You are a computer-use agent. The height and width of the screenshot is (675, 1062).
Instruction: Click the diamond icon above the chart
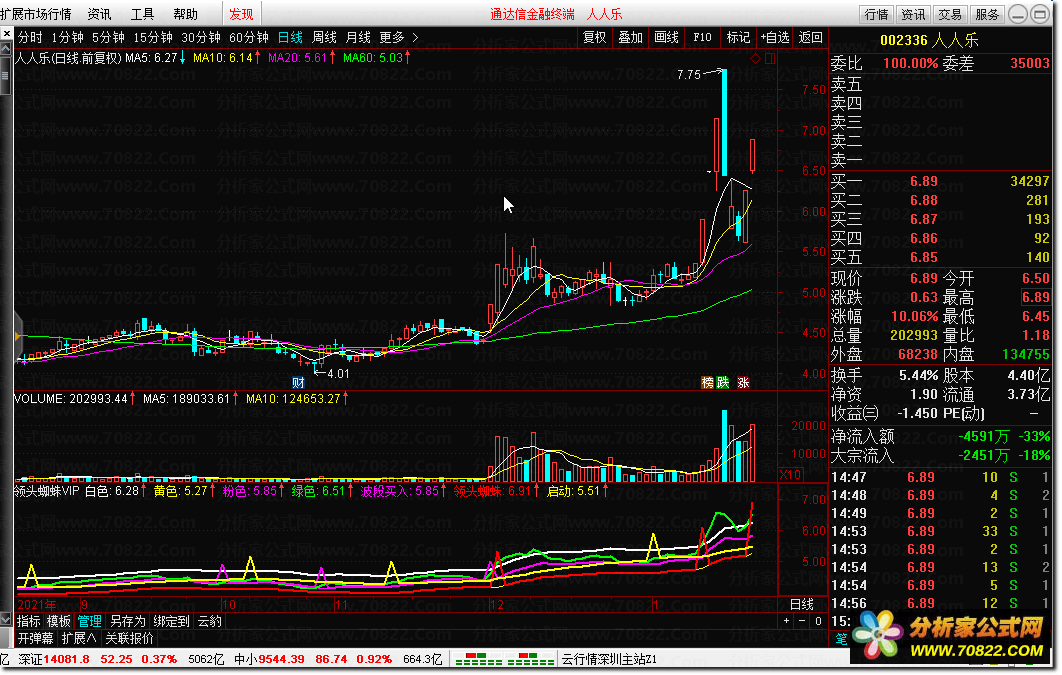(x=755, y=59)
